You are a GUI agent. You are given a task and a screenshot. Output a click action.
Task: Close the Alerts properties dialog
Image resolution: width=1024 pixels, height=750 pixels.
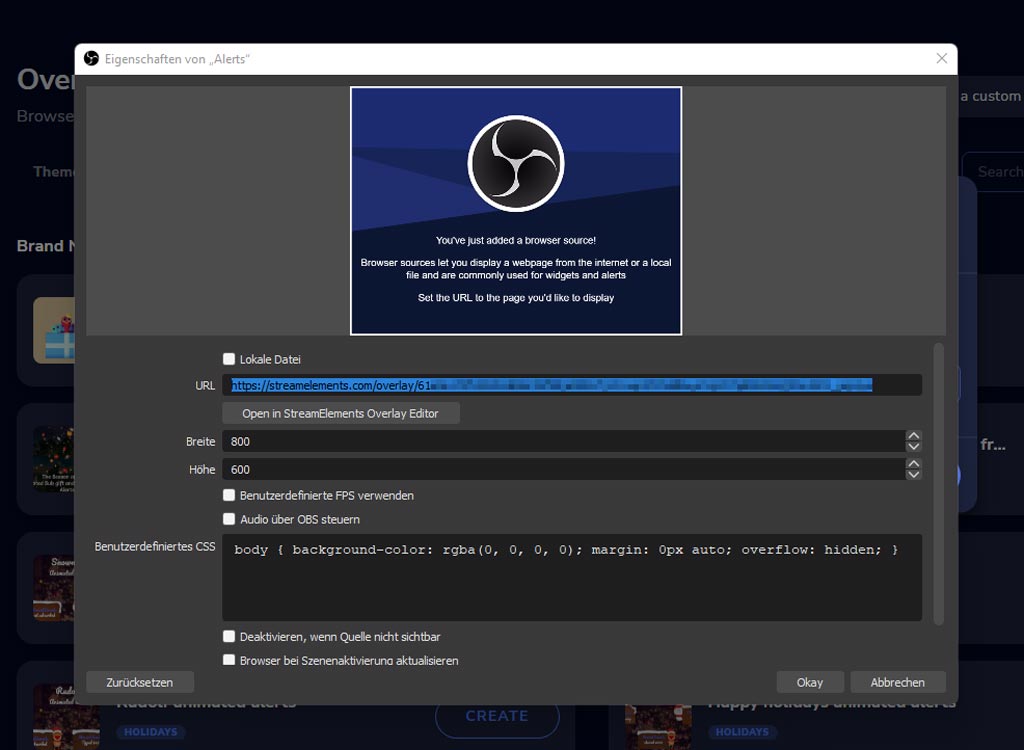tap(941, 59)
